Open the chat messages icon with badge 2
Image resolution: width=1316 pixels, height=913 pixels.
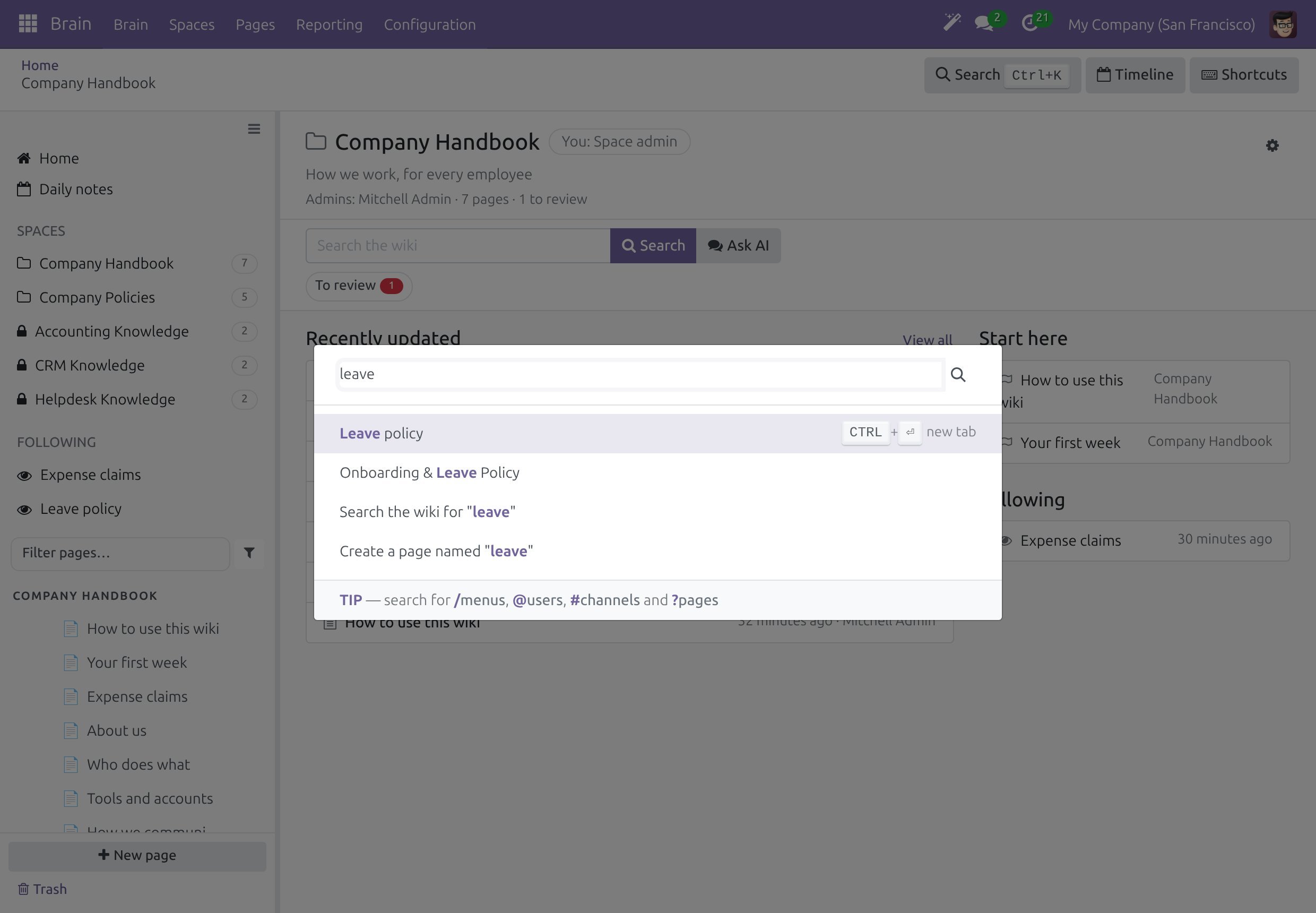[984, 23]
